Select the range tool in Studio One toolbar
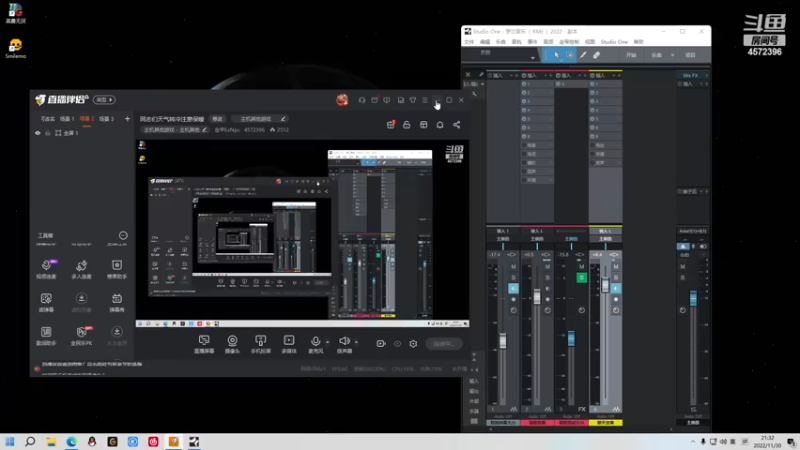Image resolution: width=800 pixels, height=450 pixels. [569, 55]
